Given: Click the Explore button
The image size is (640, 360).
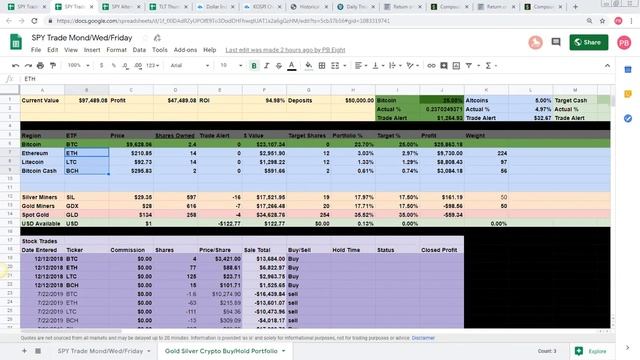Looking at the screenshot, I should click(x=591, y=351).
